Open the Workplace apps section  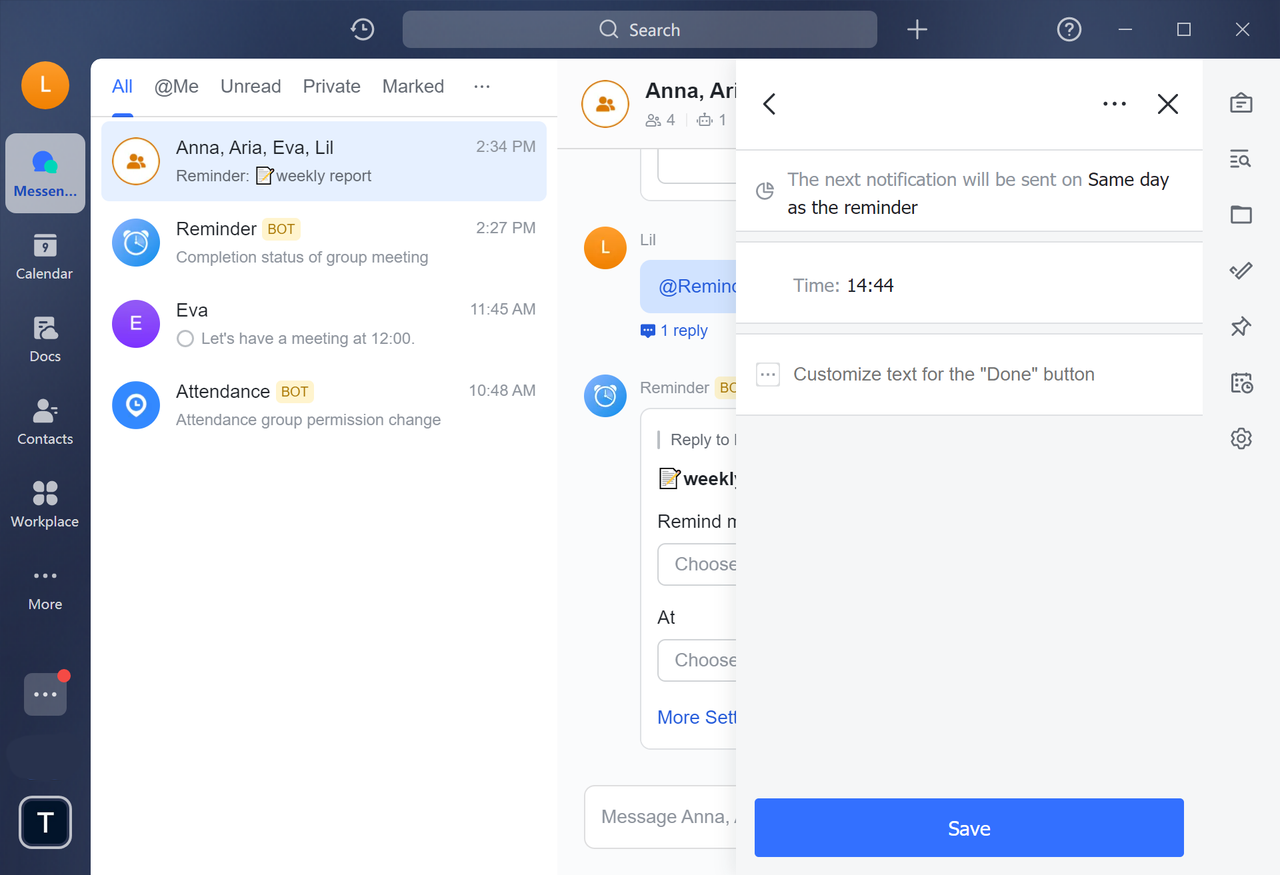[44, 504]
